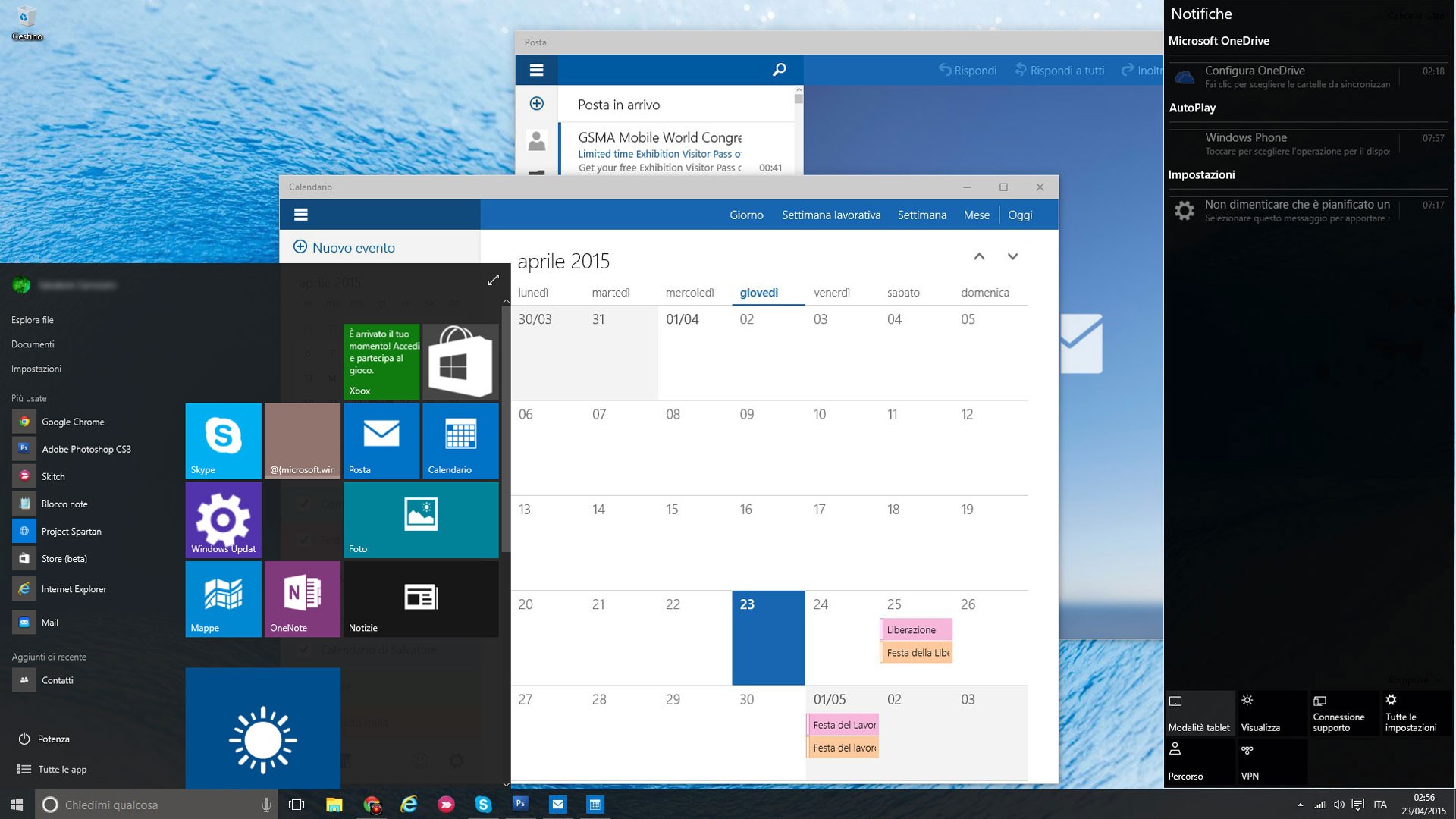Create a Nuovo evento
Viewport: 1456px width, 819px height.
(344, 247)
